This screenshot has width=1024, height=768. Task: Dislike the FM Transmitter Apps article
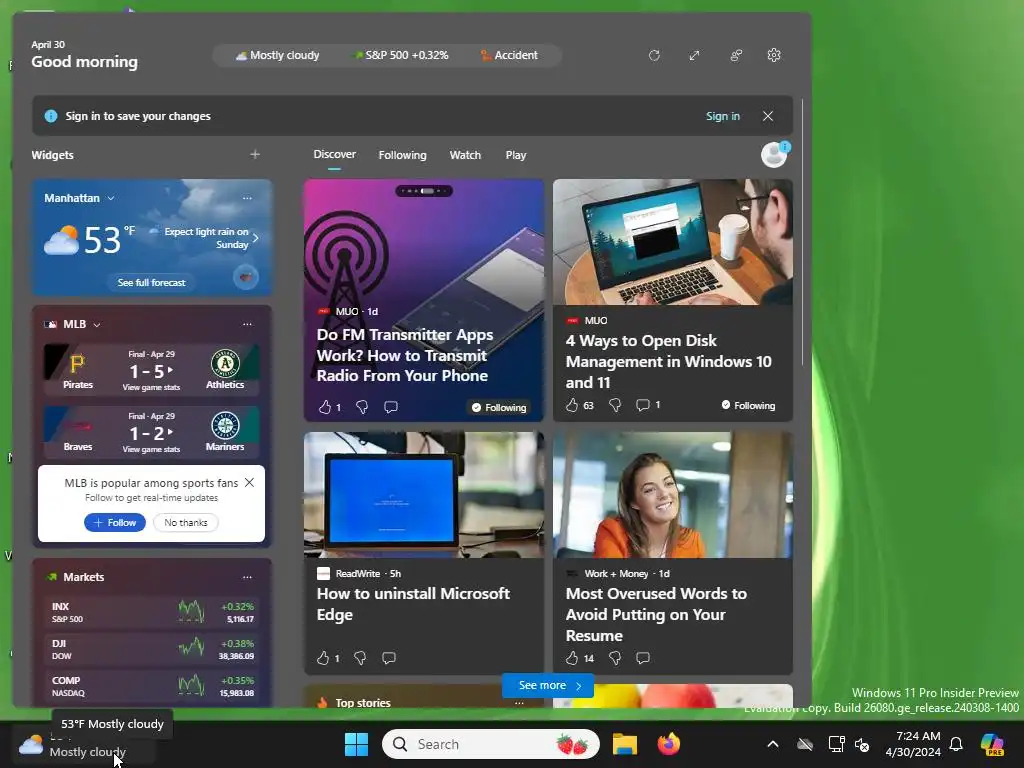[362, 408]
